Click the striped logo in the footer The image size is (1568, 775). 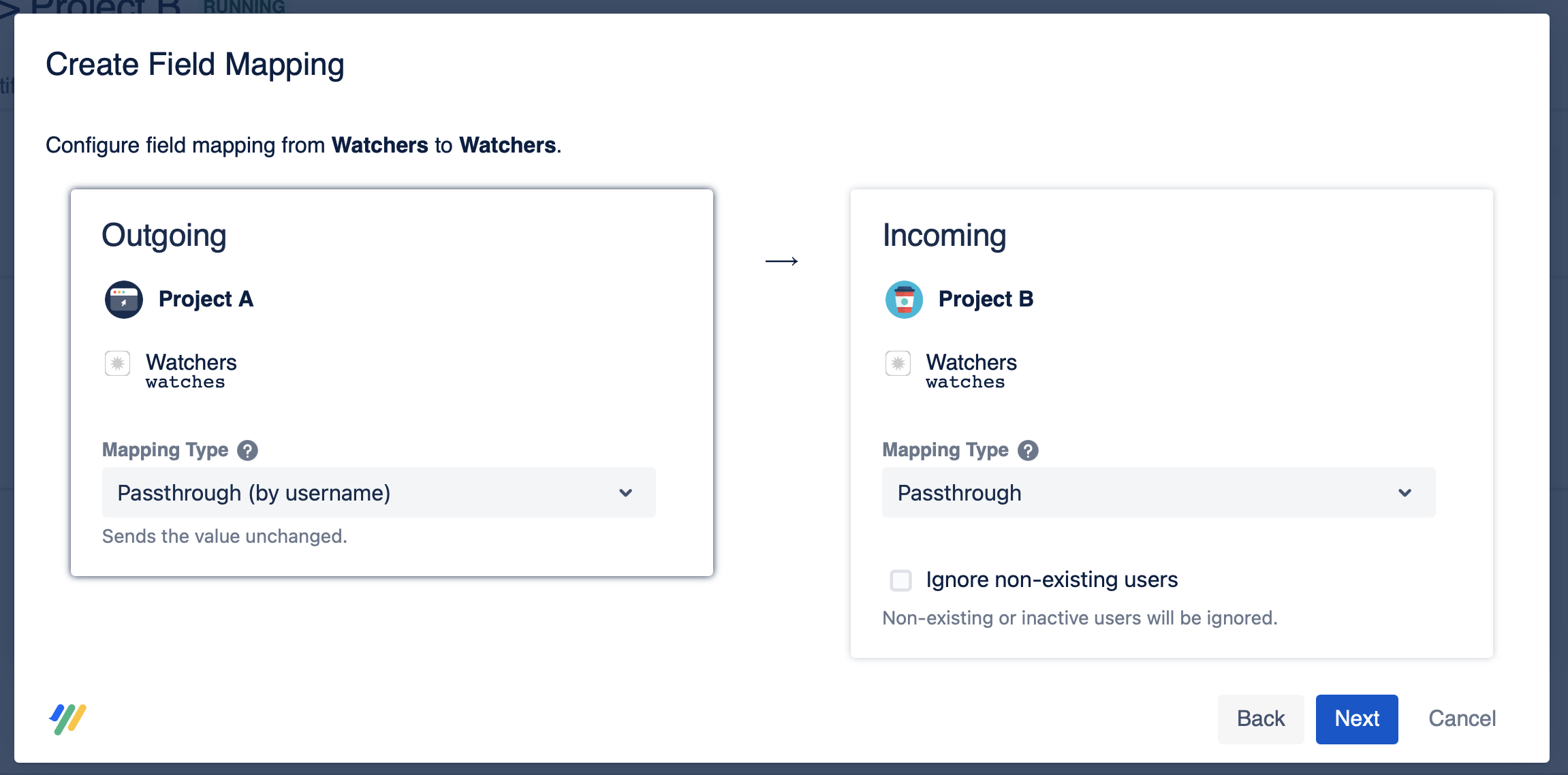[x=67, y=718]
